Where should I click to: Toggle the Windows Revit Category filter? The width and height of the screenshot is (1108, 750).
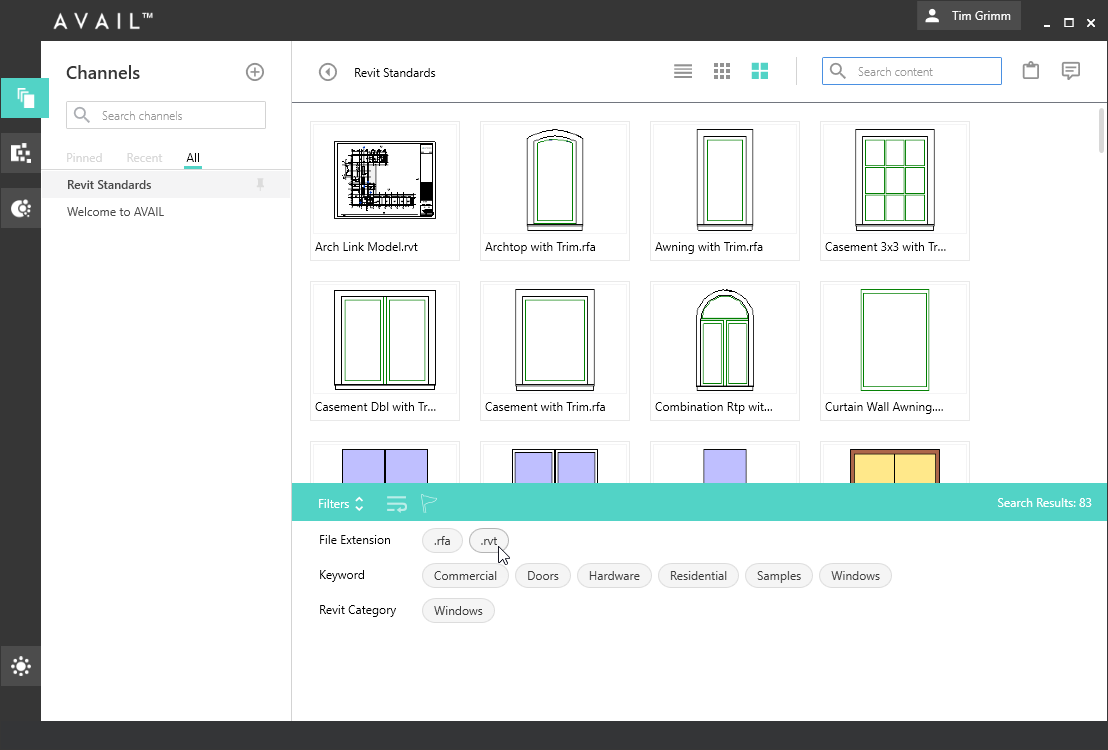click(458, 610)
